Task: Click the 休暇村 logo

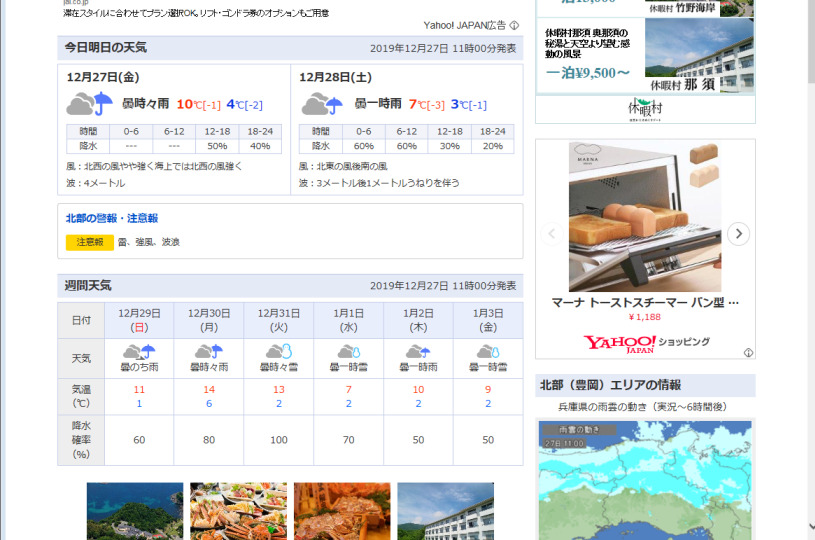Action: coord(645,109)
